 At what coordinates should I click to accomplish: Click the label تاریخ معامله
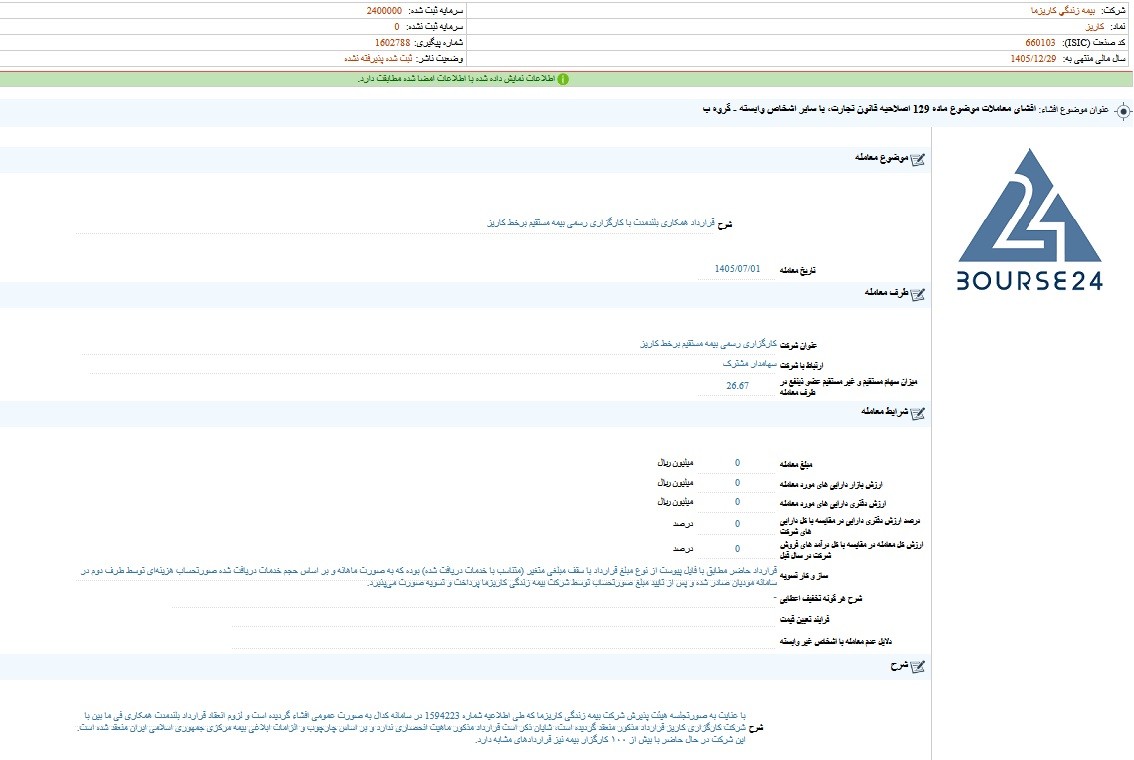[x=797, y=270]
